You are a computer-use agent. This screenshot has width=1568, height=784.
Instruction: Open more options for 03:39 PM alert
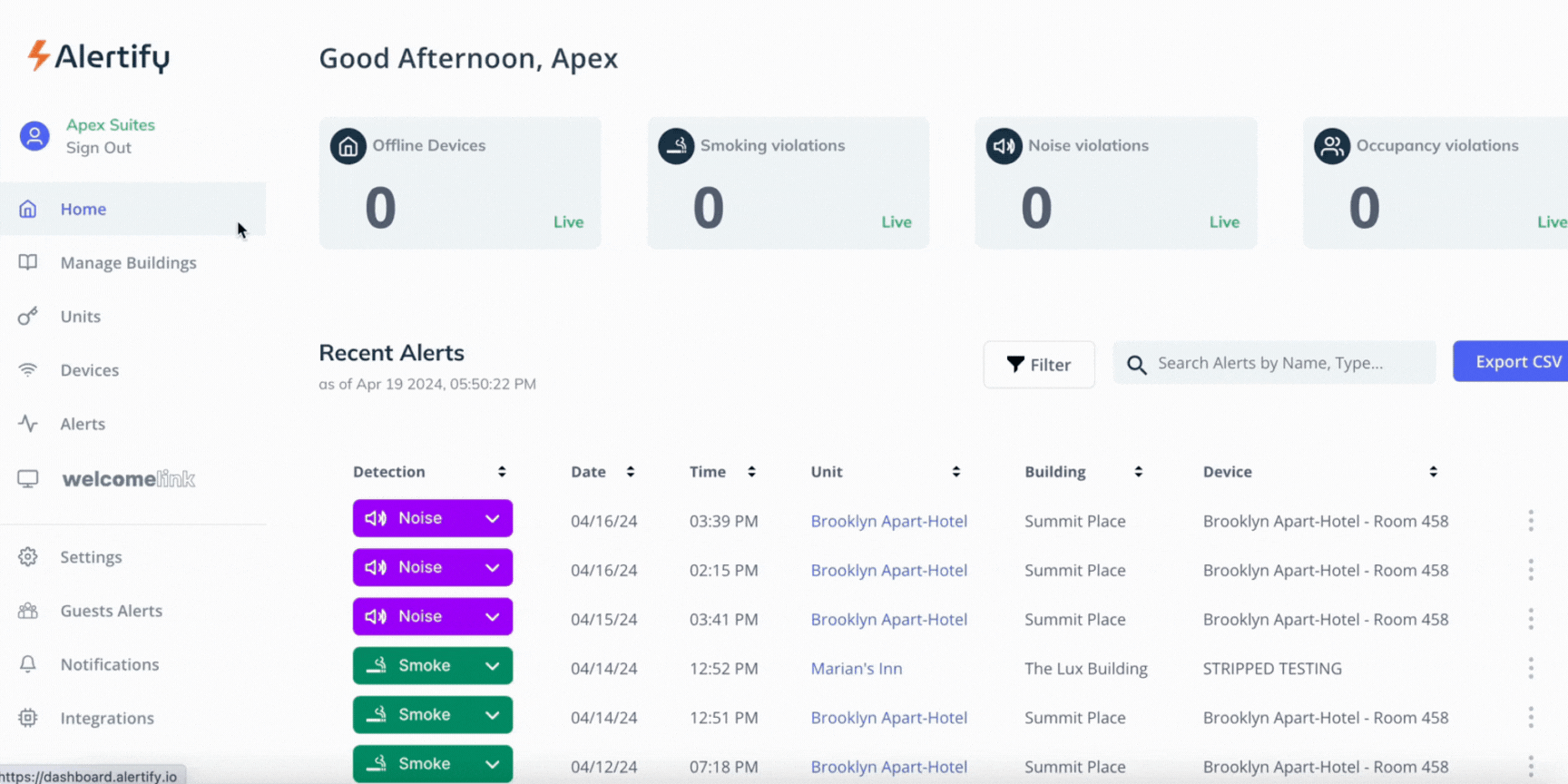click(x=1530, y=521)
